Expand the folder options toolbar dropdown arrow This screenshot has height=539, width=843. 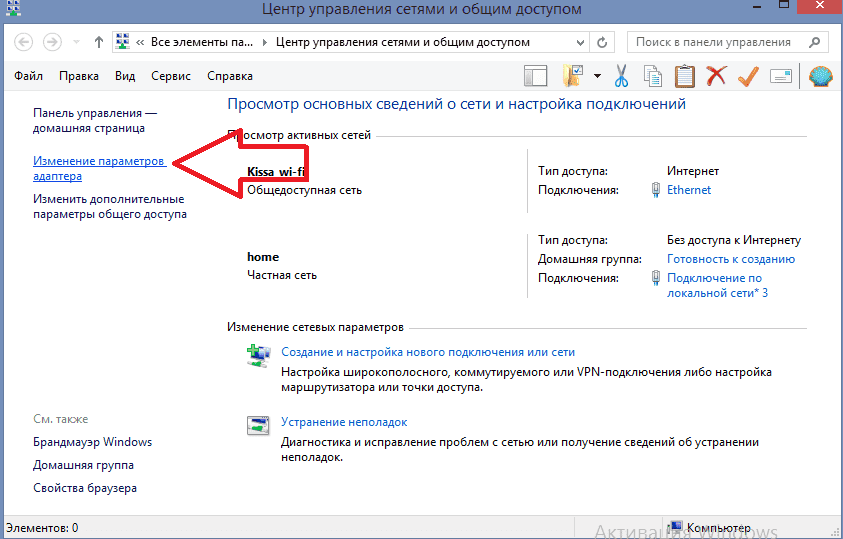click(x=597, y=76)
